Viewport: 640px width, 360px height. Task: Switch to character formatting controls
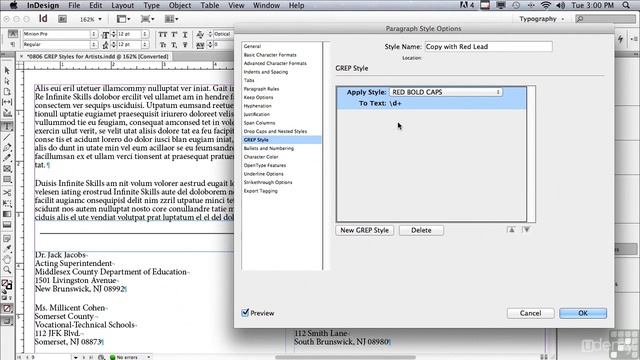(13, 34)
